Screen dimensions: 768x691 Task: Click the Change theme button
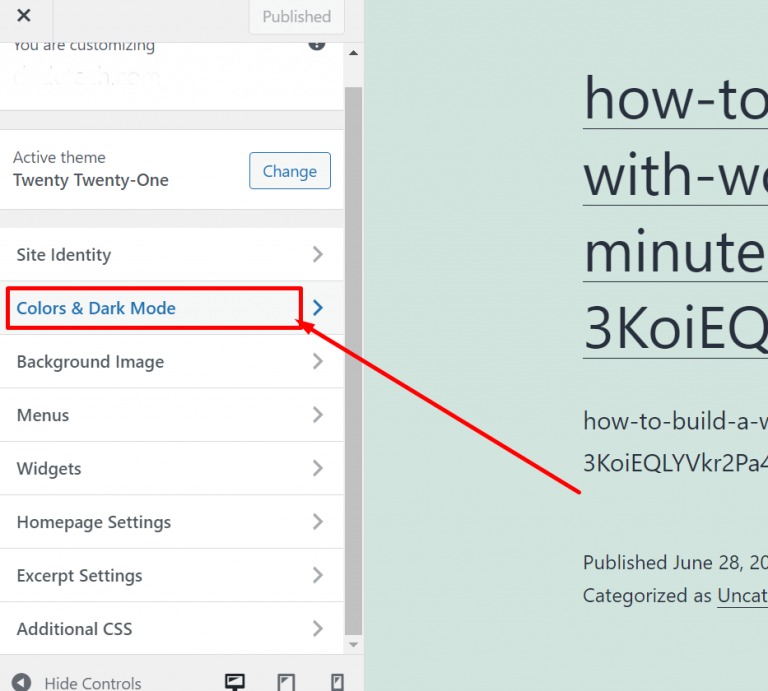(x=289, y=171)
